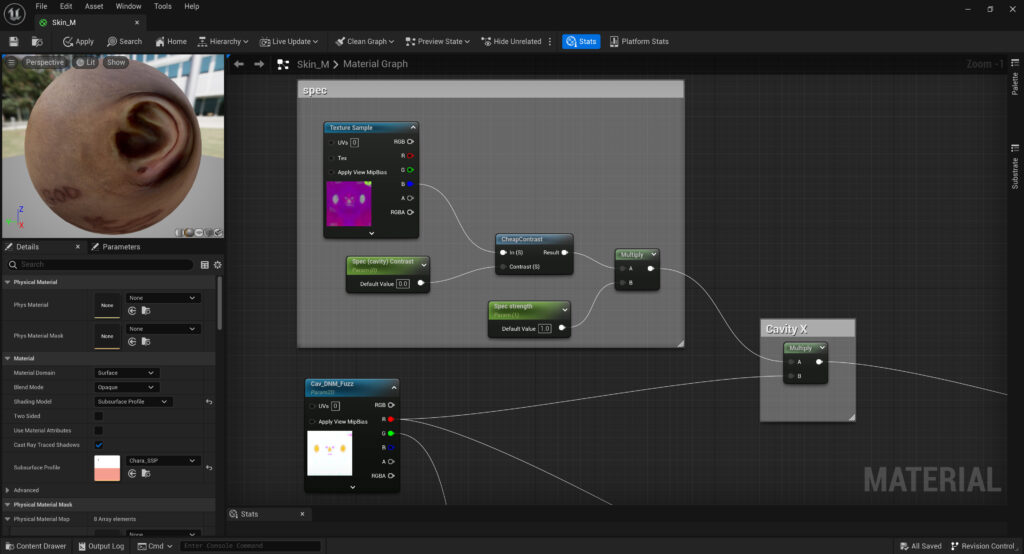Expand the Advanced section

point(9,490)
